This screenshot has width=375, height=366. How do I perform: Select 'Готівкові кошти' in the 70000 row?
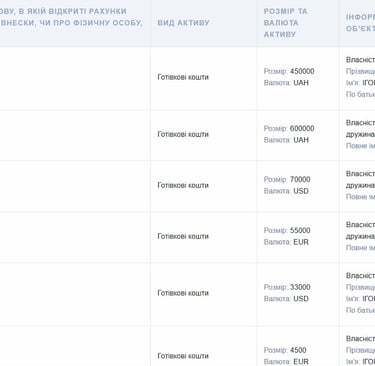click(x=183, y=185)
